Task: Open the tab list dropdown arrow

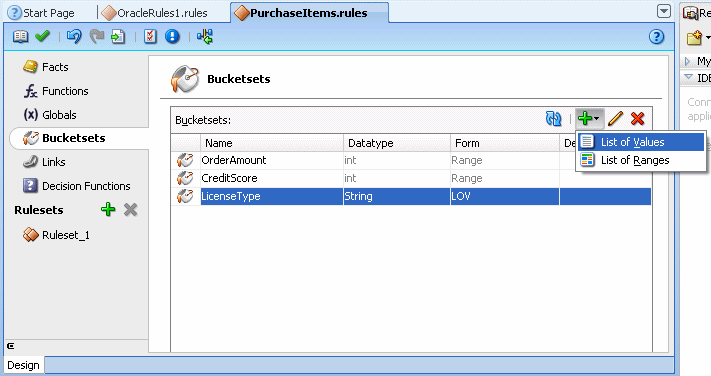Action: 664,11
